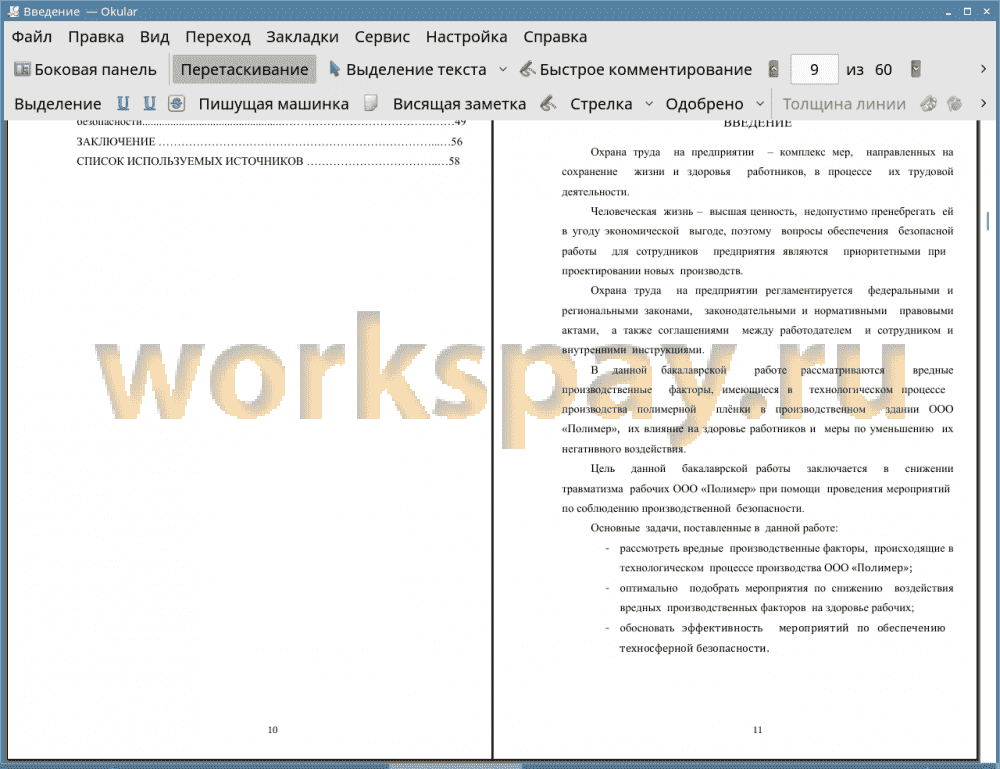Expand the main toolbar overflow chevron
The height and width of the screenshot is (769, 1000).
(983, 69)
